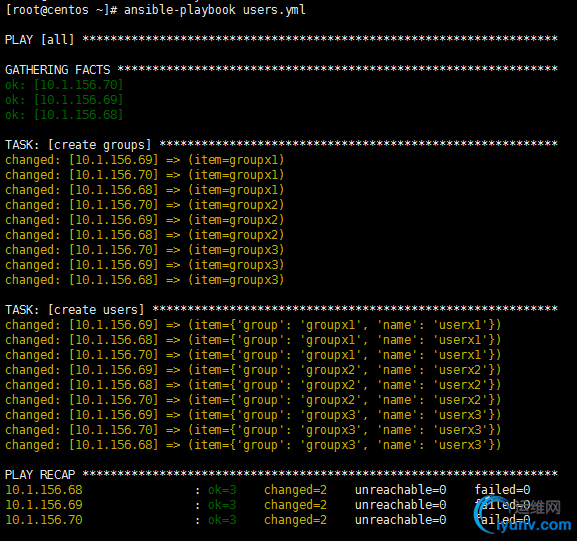The image size is (577, 541).
Task: Click the 'ansible-playbook users.yml' command text
Action: 215,10
